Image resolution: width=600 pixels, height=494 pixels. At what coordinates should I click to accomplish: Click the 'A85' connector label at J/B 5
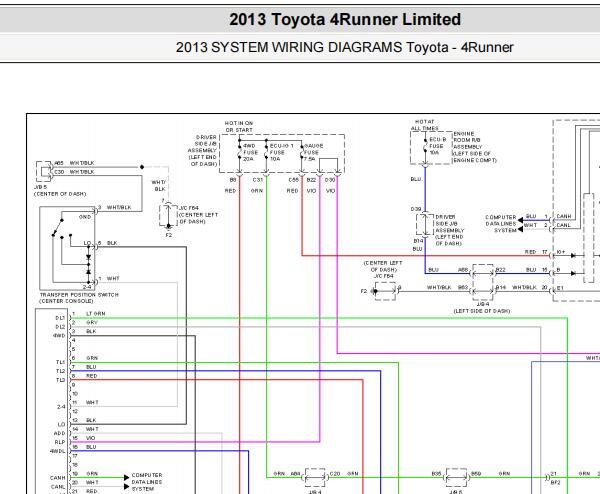(x=59, y=163)
